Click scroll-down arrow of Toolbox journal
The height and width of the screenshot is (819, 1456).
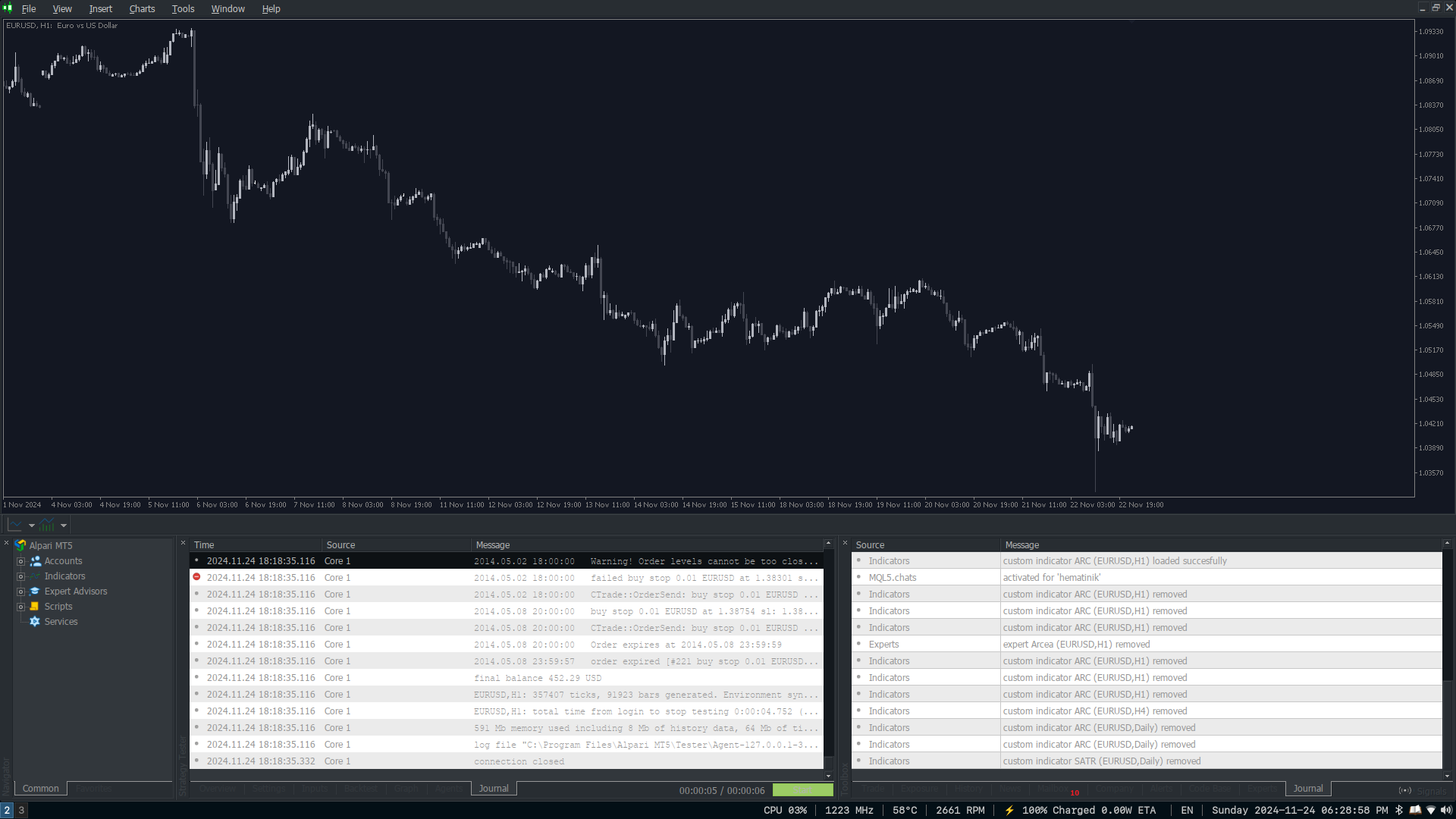1447,775
